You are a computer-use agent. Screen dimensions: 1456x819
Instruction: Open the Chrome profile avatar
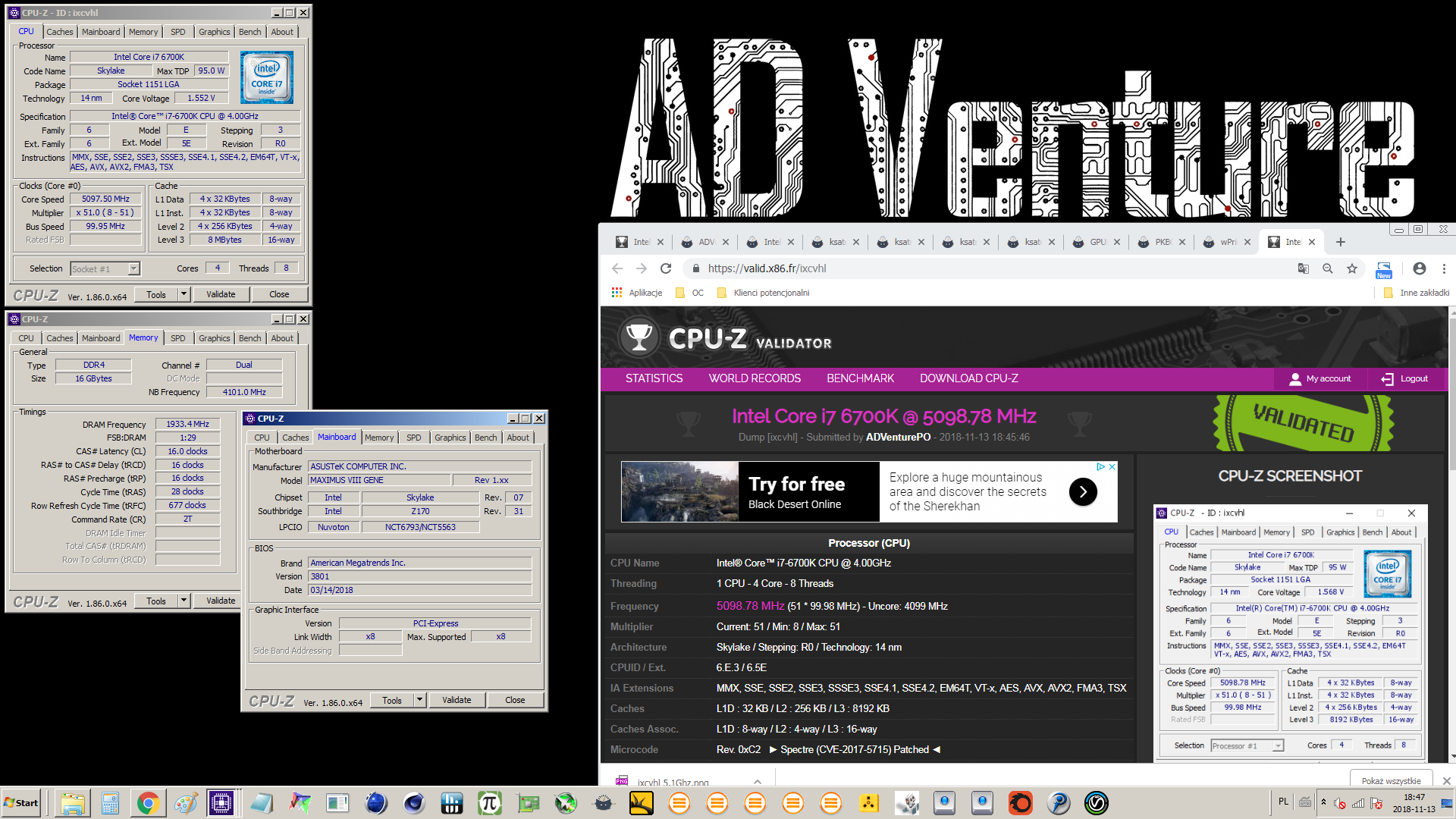pyautogui.click(x=1420, y=268)
